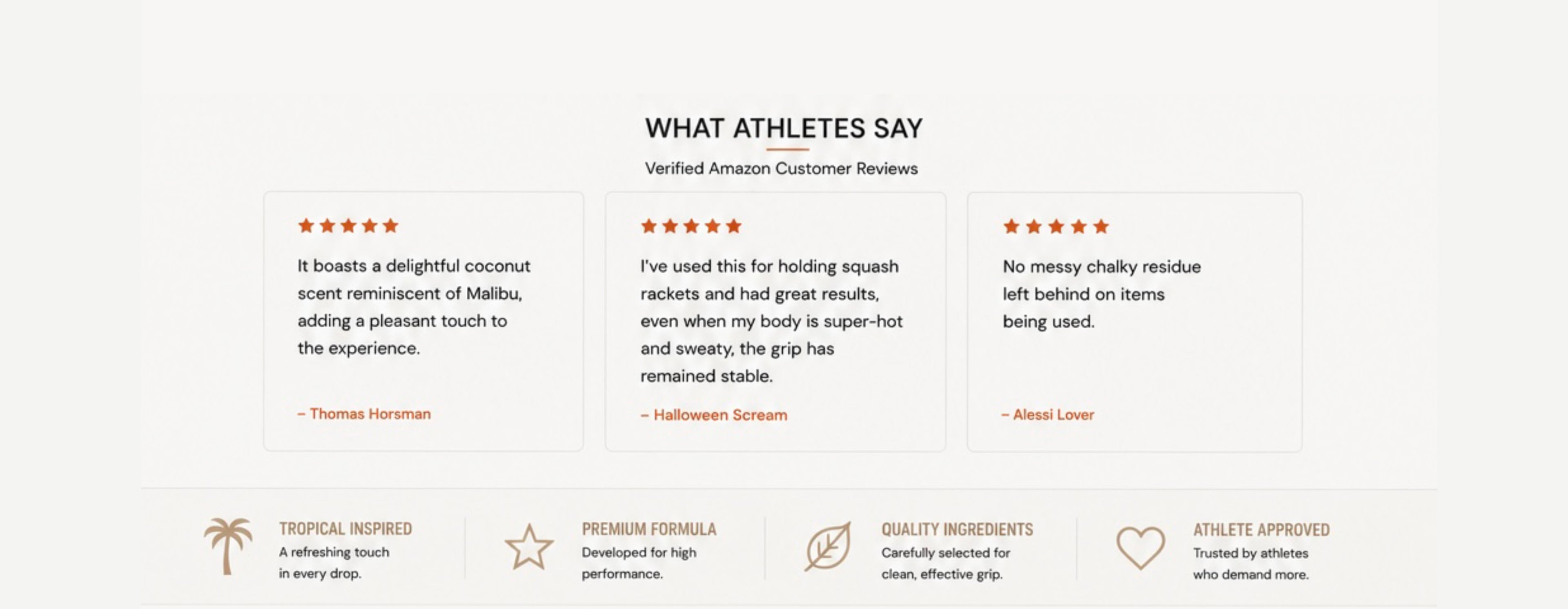Screen dimensions: 1568x609
Task: Open the coconut scent review card
Action: 424,321
